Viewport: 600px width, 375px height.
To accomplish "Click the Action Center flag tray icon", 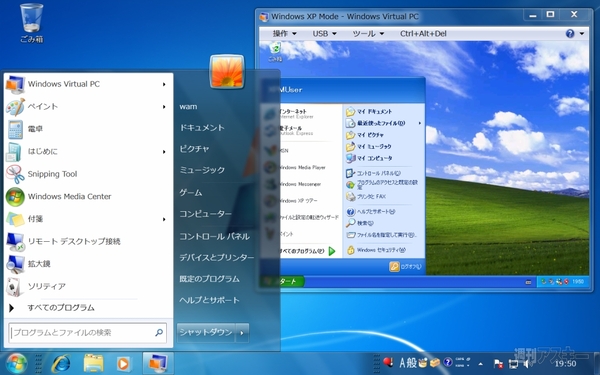I will [498, 364].
